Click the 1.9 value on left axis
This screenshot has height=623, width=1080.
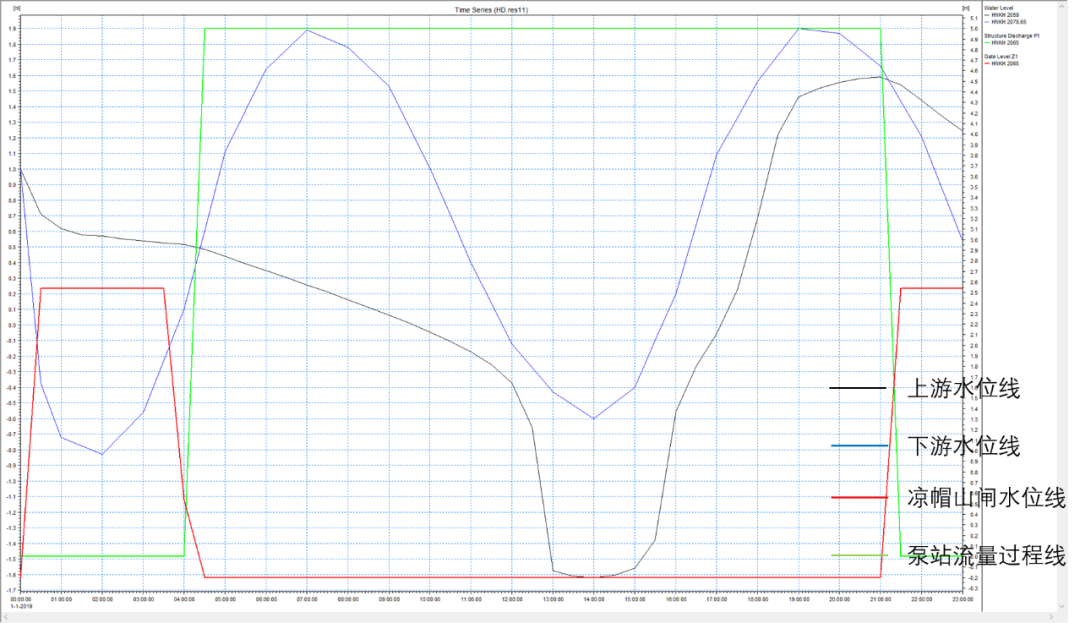(12, 29)
